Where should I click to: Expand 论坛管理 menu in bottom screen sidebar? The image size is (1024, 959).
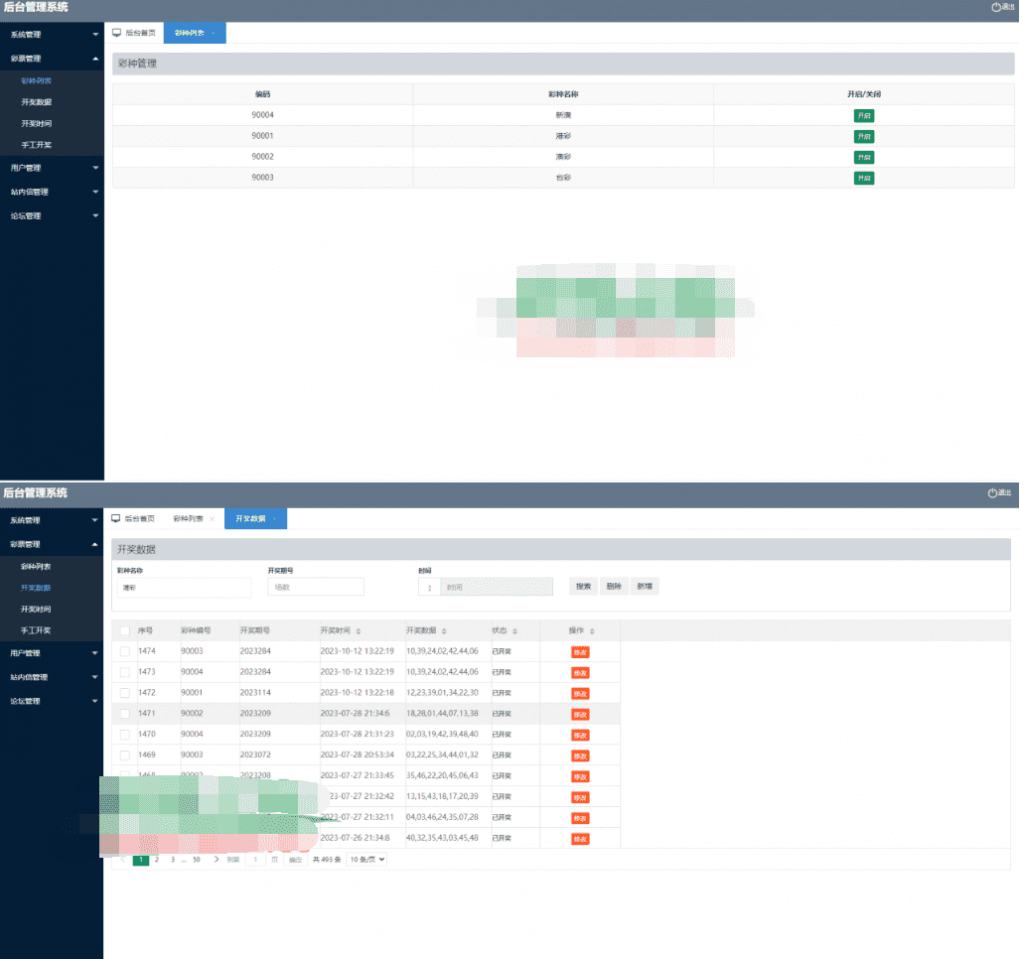[x=52, y=702]
